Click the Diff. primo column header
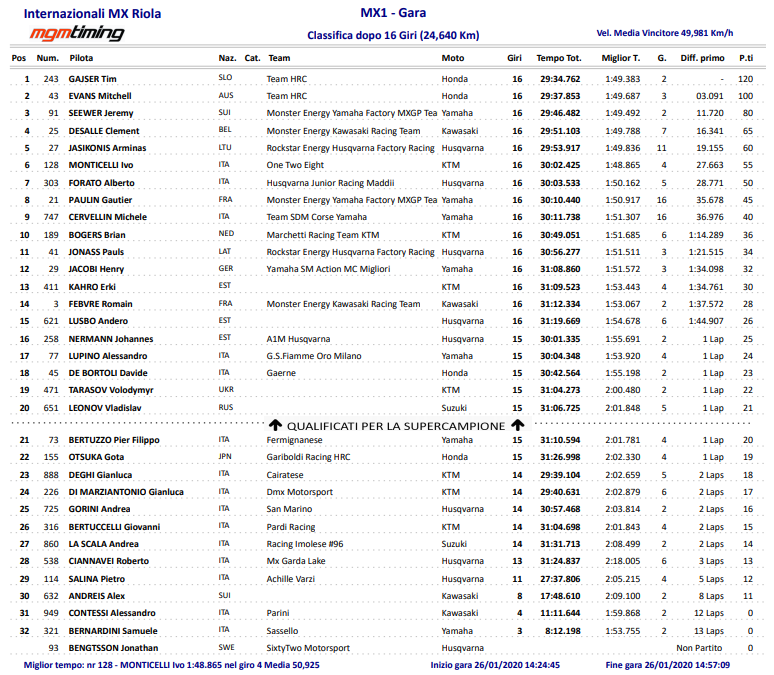 (x=702, y=58)
